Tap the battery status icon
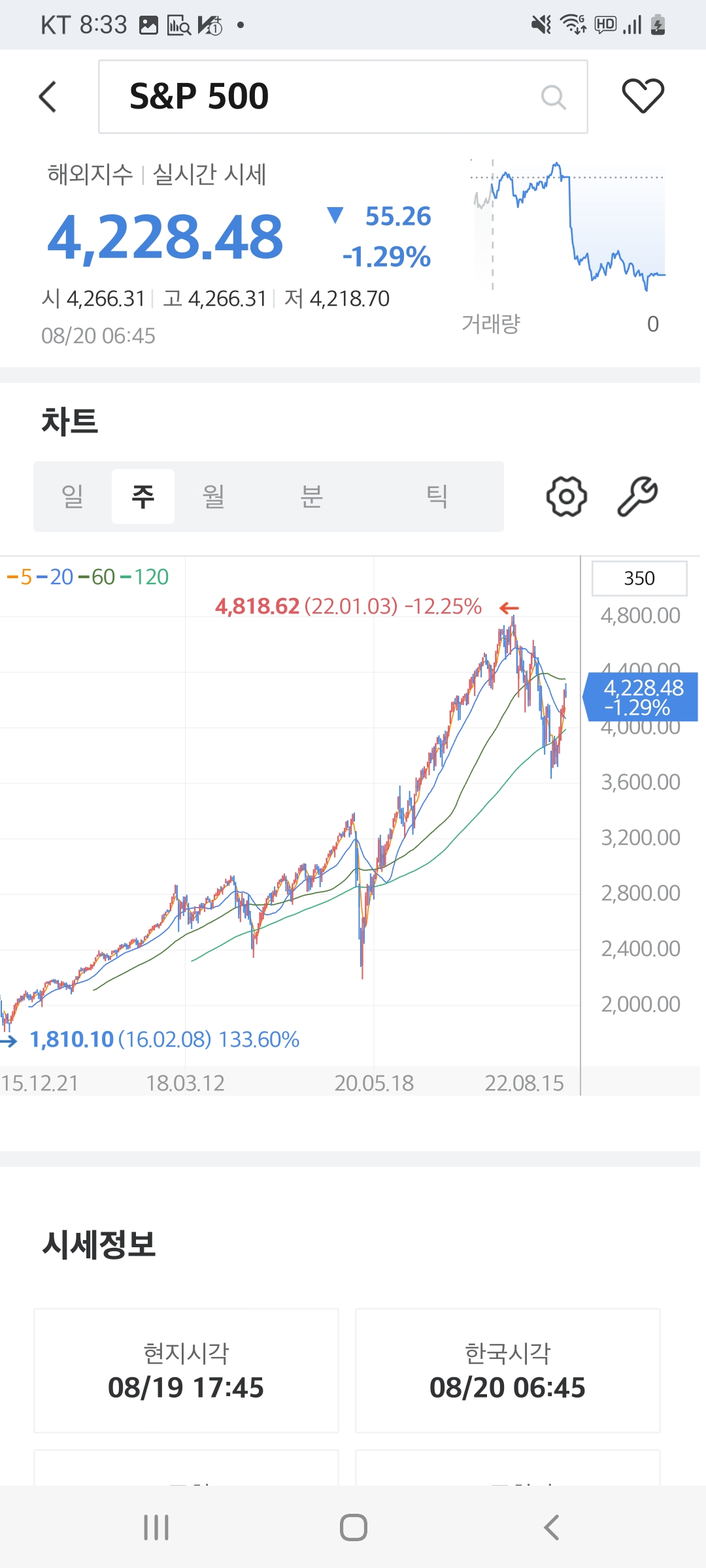 click(658, 25)
